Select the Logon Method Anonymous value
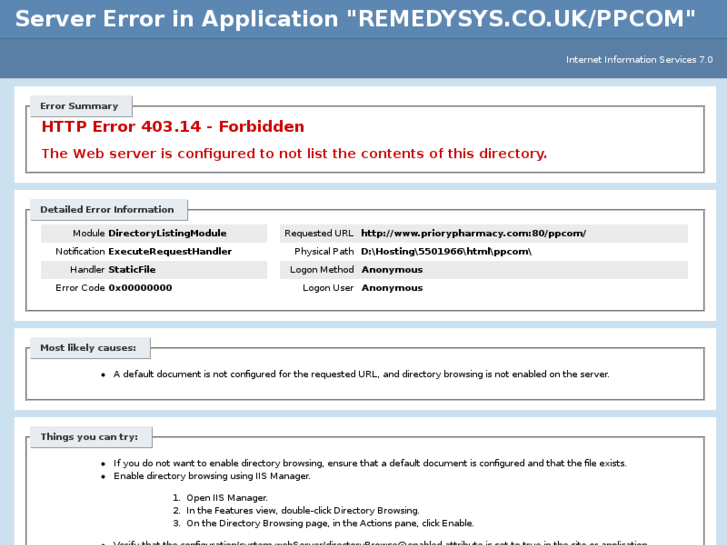Viewport: 727px width, 545px height. (392, 269)
